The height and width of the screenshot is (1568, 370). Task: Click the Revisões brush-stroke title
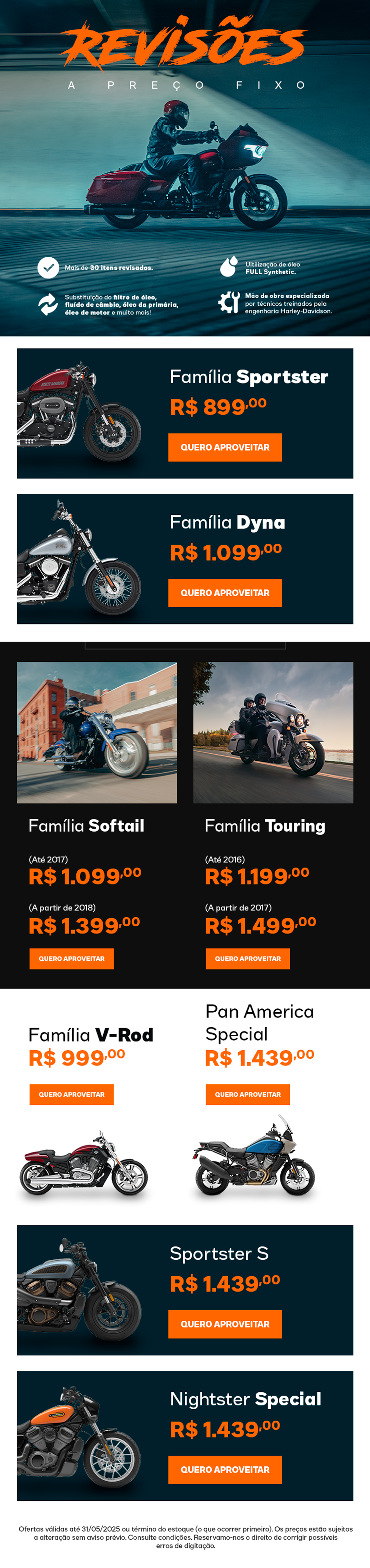point(184,43)
